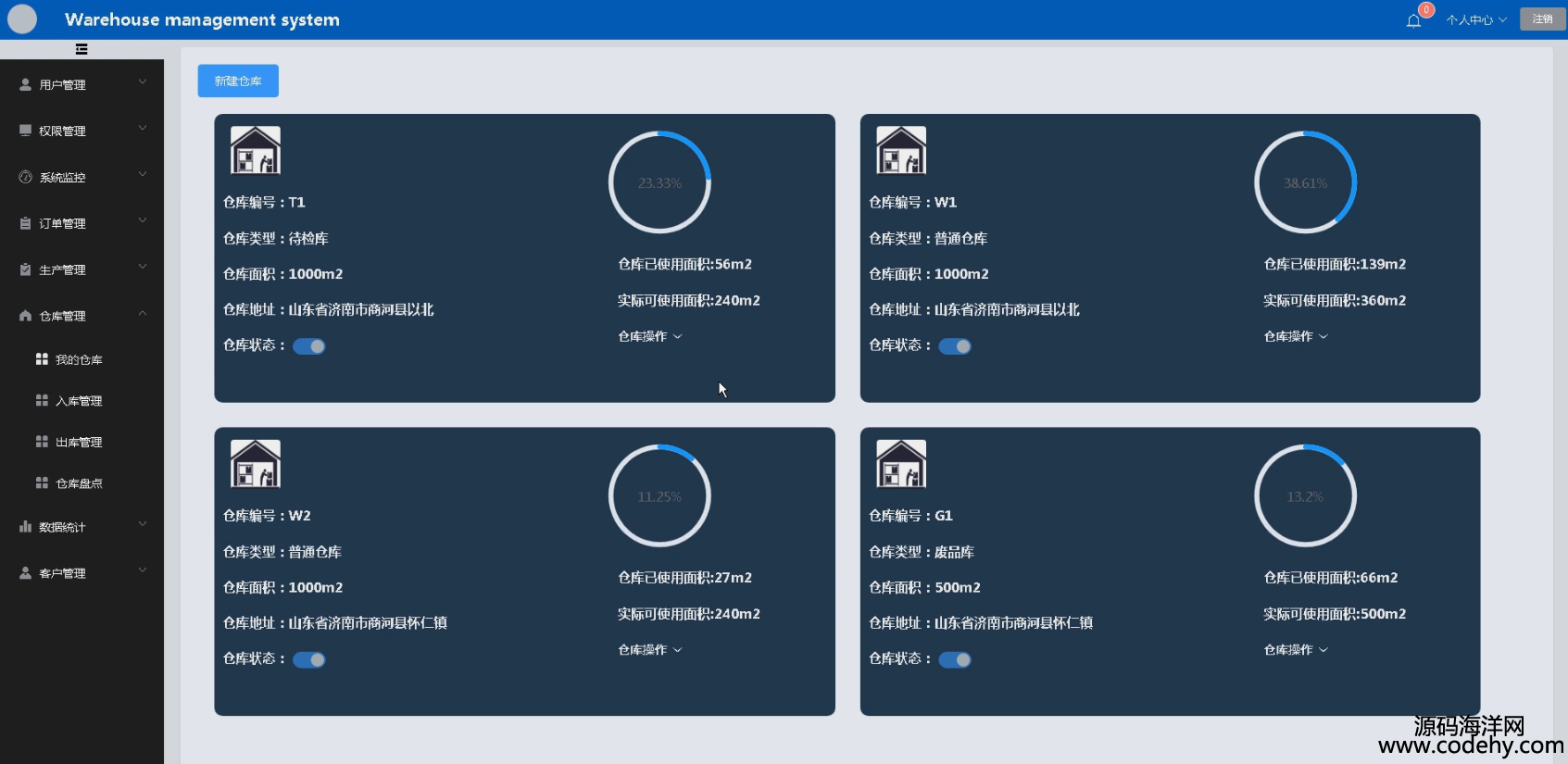This screenshot has width=1568, height=764.
Task: Click the 13.2% usage ring for G1
Action: (x=1305, y=496)
